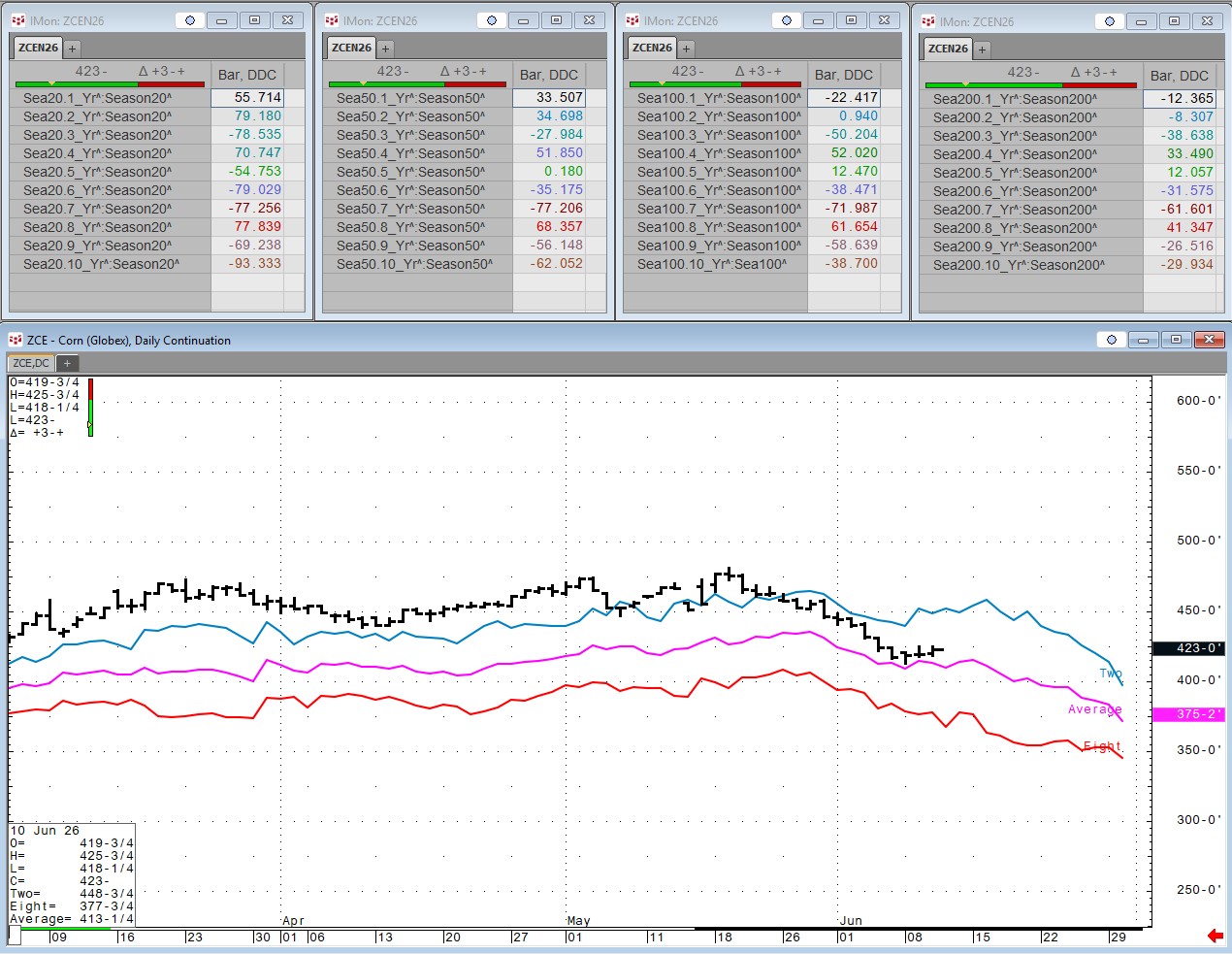Screen dimensions: 1232x954
Task: Select the -22.417 value cell
Action: (x=844, y=98)
